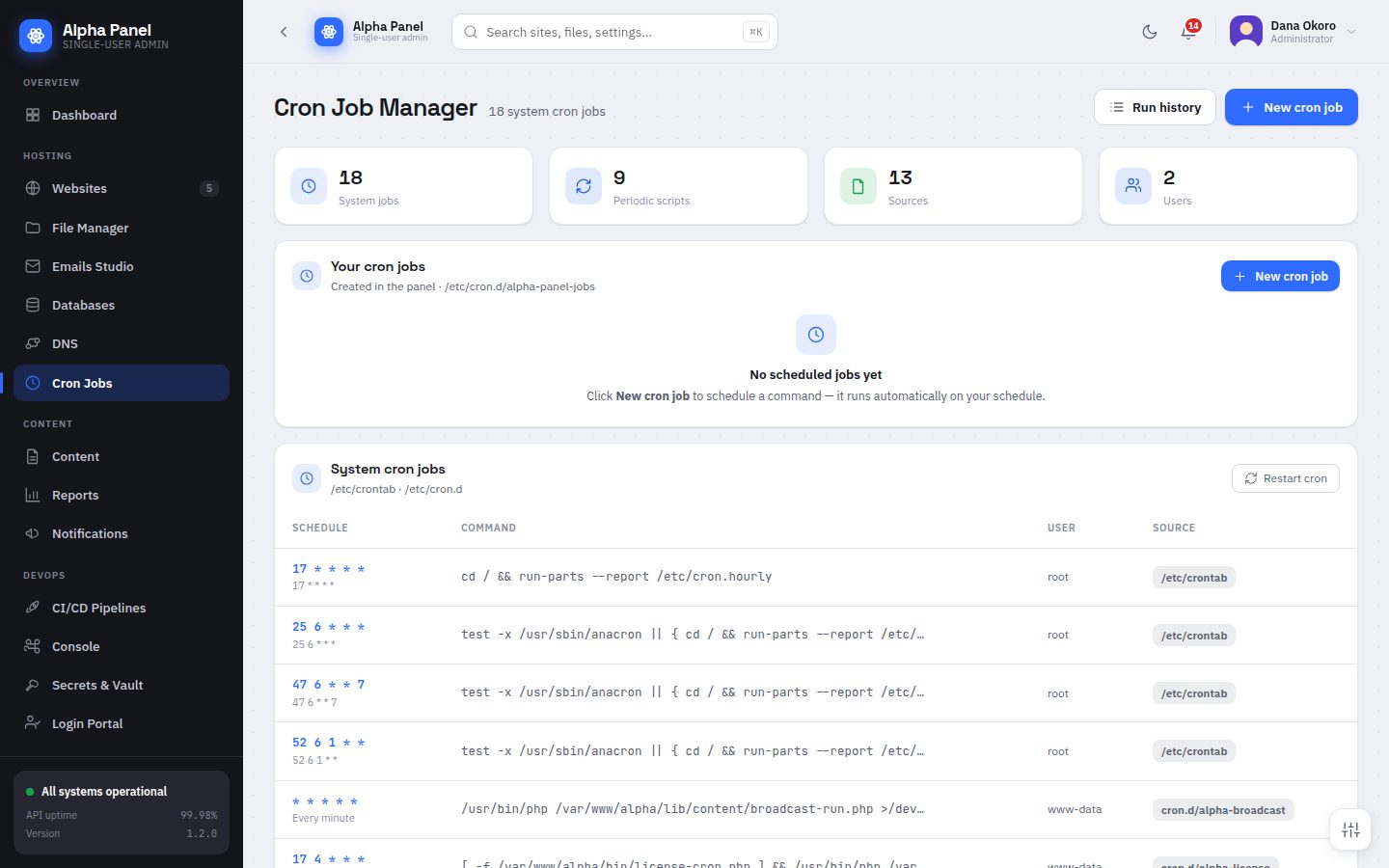
Task: Click the SOURCE column header
Action: coord(1174,528)
